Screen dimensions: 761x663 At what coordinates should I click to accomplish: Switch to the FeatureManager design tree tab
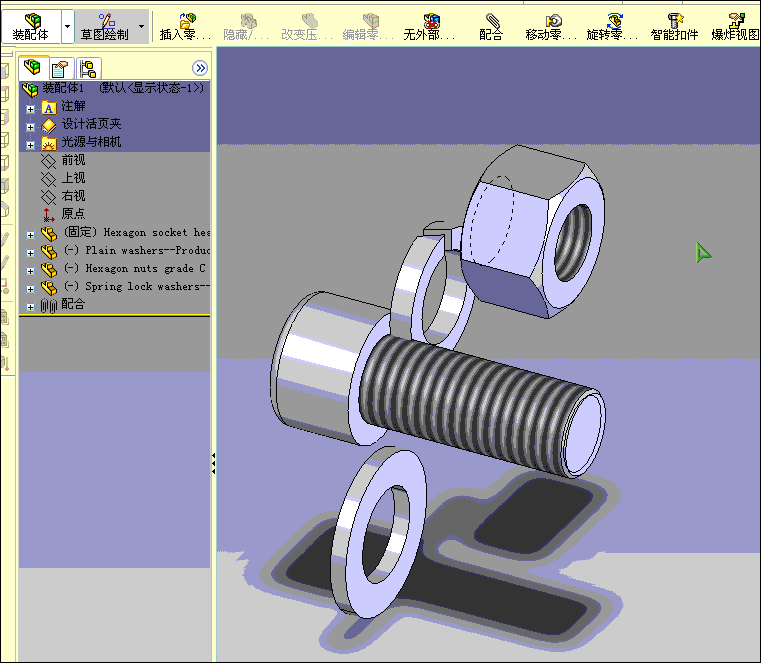(x=33, y=68)
